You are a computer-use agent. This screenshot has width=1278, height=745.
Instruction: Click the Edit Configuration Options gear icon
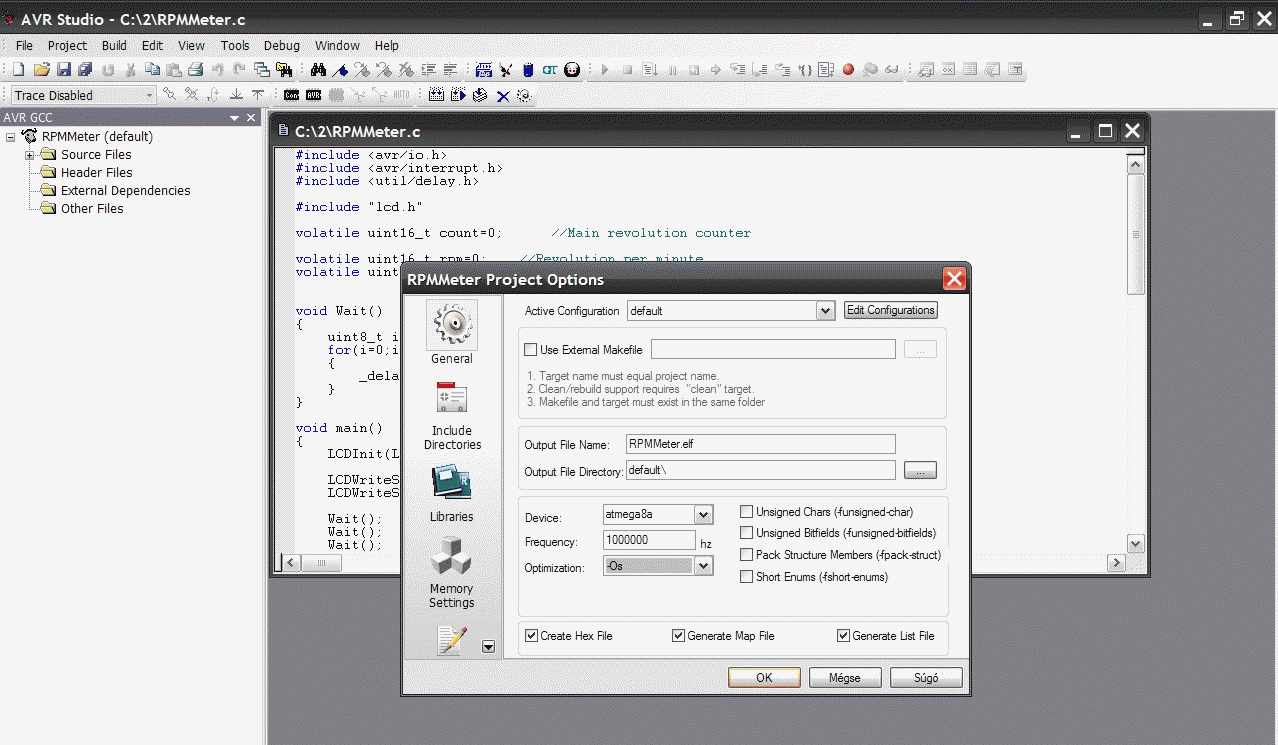click(x=523, y=95)
